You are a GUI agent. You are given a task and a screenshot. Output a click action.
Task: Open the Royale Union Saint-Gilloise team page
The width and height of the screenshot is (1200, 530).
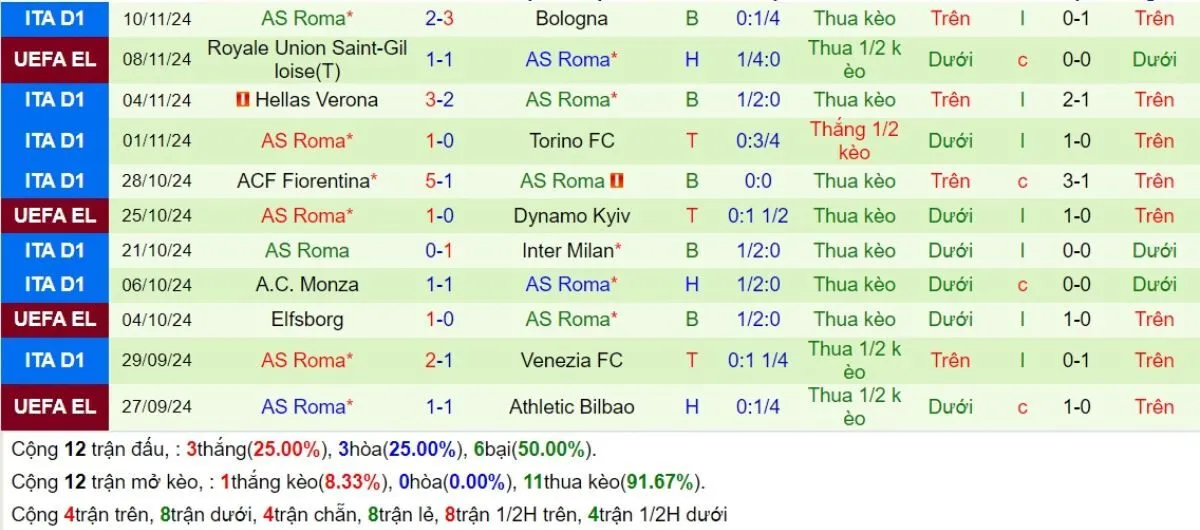pyautogui.click(x=306, y=59)
